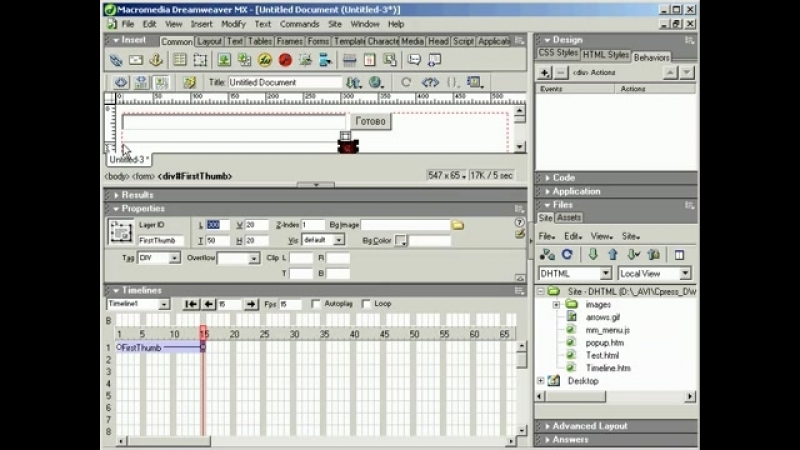Viewport: 800px width, 450px height.
Task: Open Assets tab in Files panel
Action: point(568,218)
